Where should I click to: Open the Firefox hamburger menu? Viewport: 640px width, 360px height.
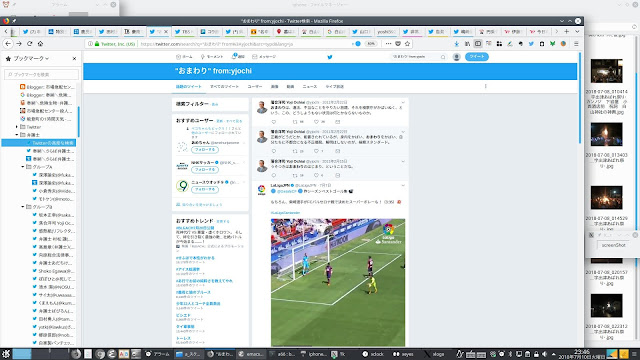point(576,44)
